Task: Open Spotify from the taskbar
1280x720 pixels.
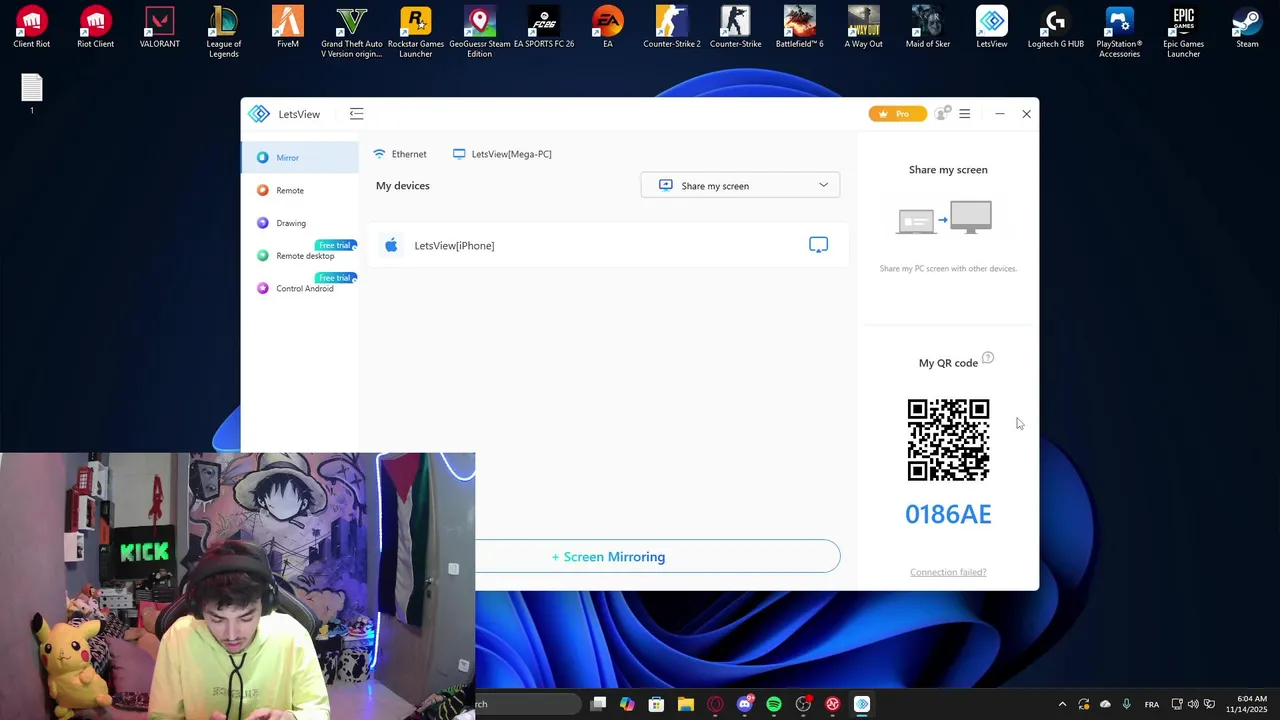Action: (774, 704)
